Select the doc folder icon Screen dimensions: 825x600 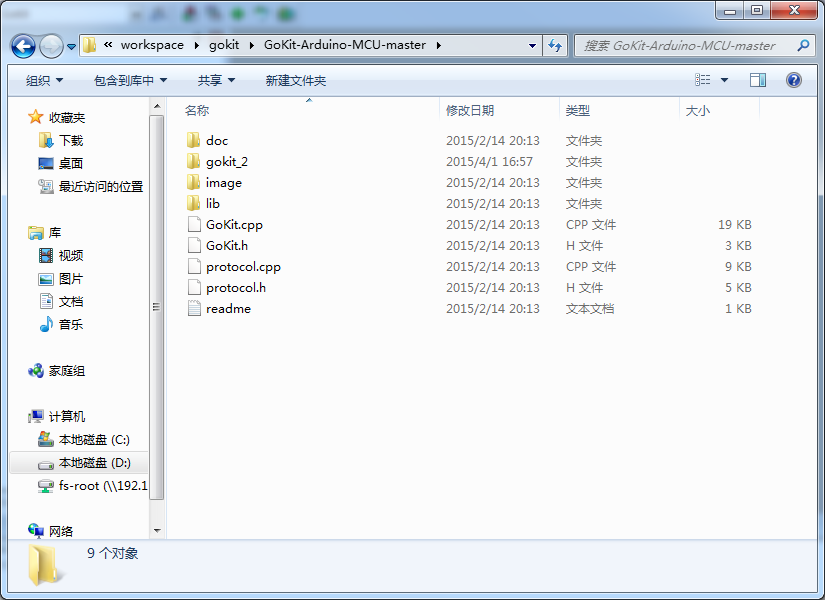194,140
